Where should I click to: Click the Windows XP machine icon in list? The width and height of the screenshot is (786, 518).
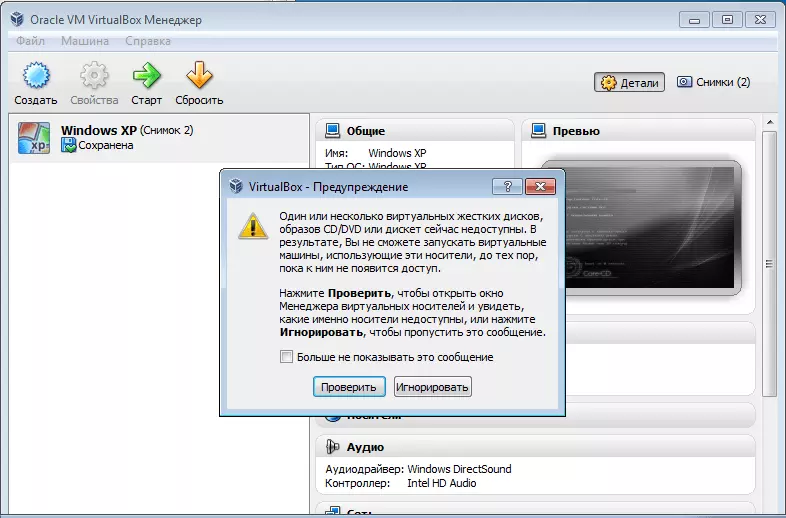34,137
